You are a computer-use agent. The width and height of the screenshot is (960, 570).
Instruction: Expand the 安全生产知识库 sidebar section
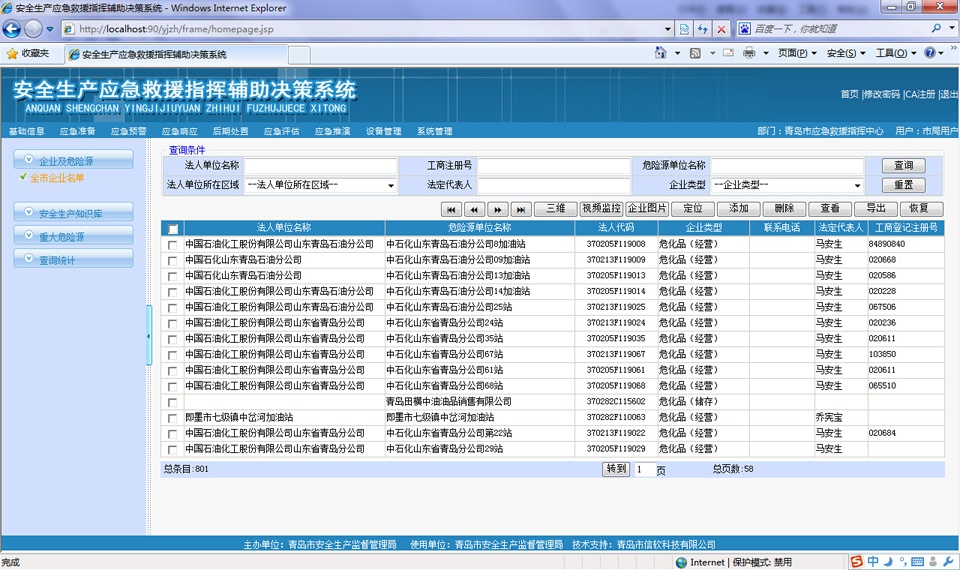coord(73,212)
